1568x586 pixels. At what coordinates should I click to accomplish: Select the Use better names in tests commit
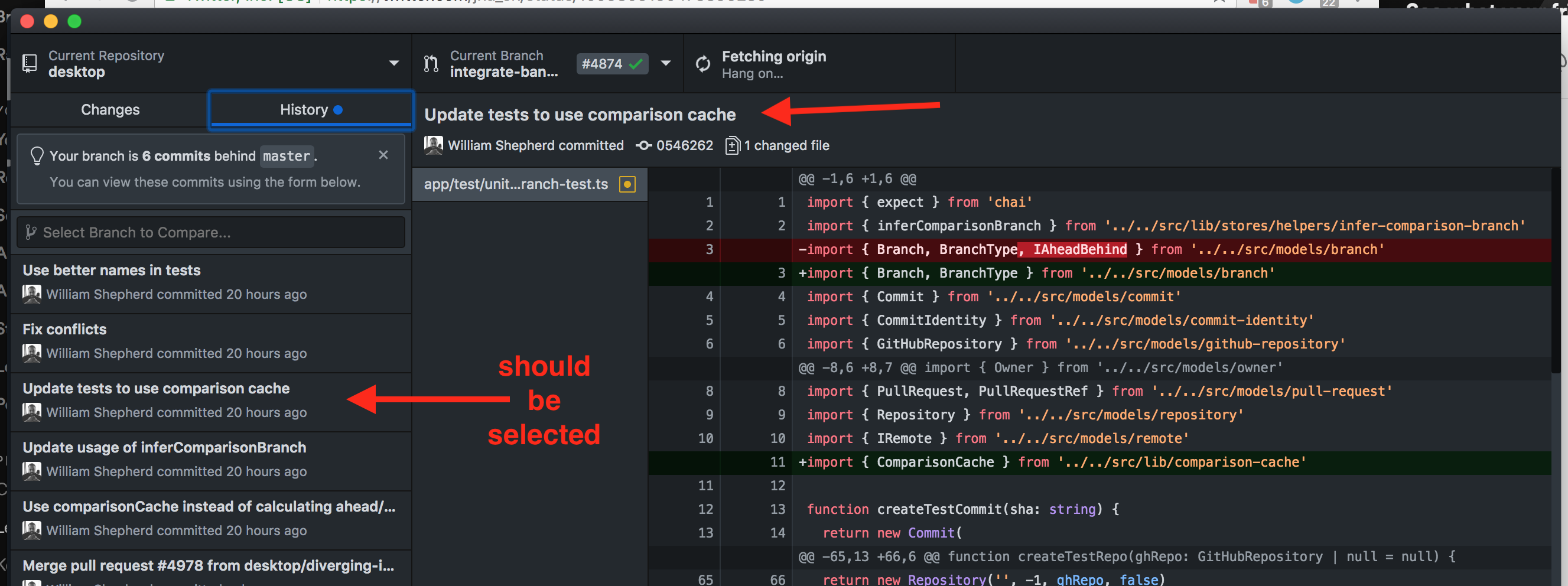(210, 283)
